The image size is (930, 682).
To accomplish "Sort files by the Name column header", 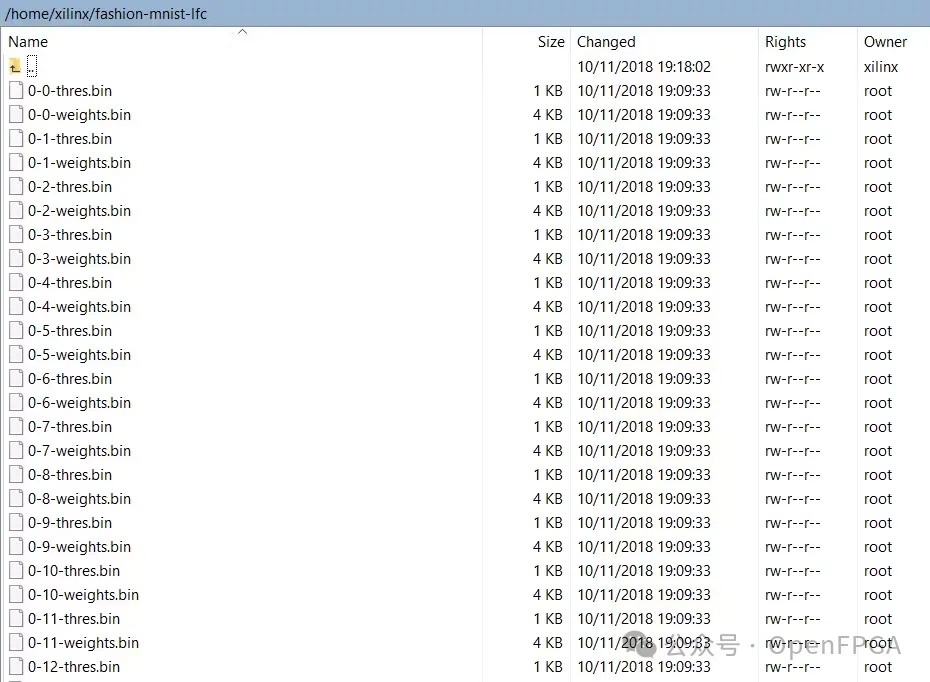I will pyautogui.click(x=28, y=42).
